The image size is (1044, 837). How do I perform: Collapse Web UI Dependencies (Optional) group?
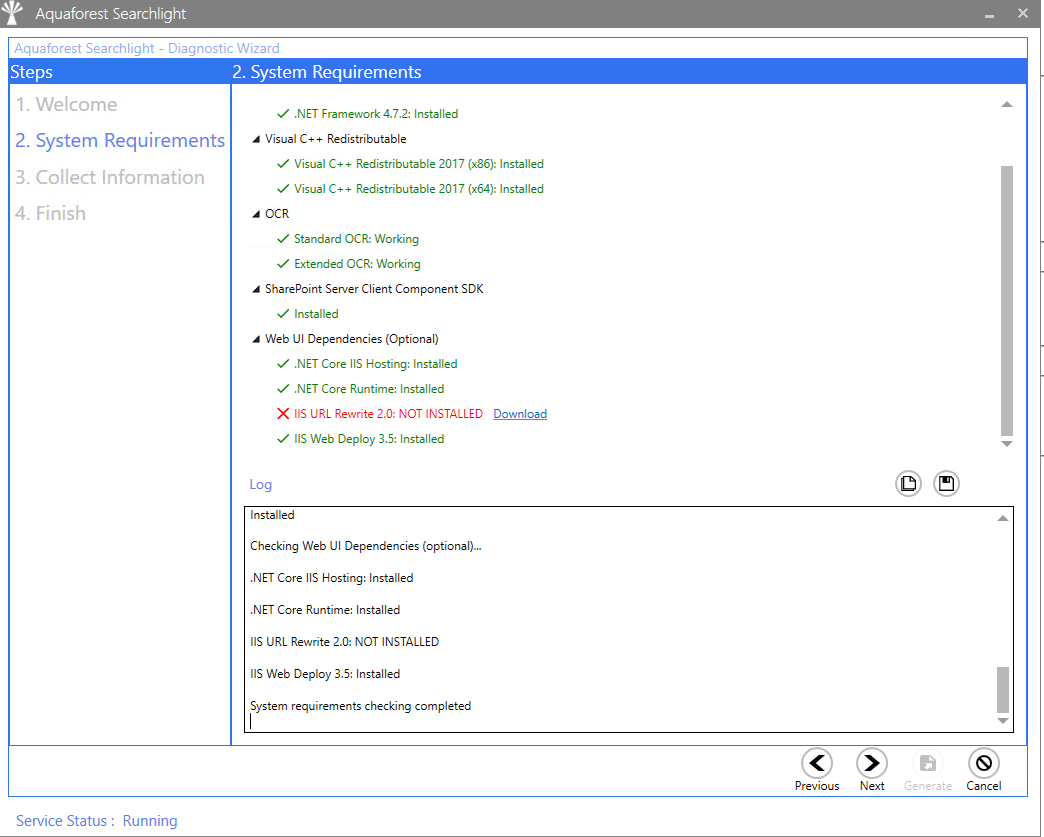(x=256, y=340)
